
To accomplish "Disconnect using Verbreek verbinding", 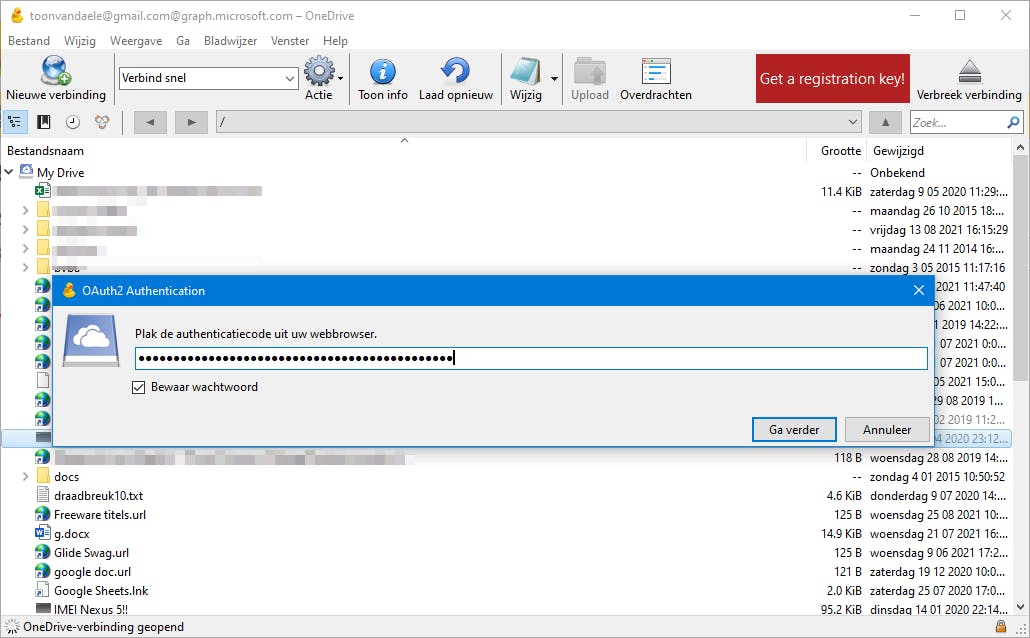I will tap(969, 79).
